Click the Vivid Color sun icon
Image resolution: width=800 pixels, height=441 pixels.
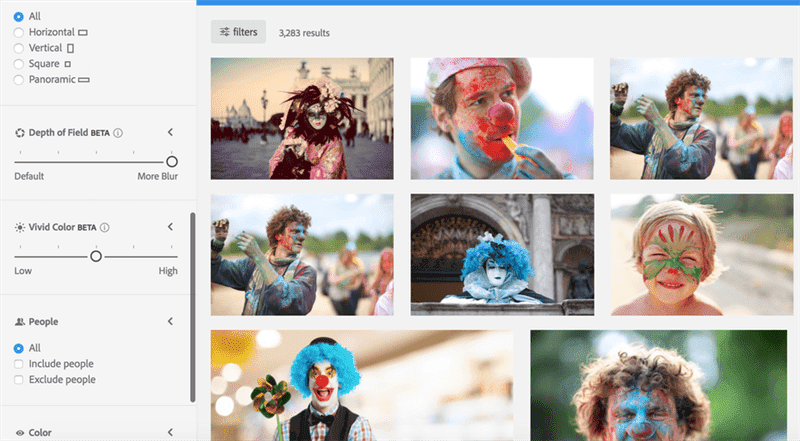click(20, 227)
